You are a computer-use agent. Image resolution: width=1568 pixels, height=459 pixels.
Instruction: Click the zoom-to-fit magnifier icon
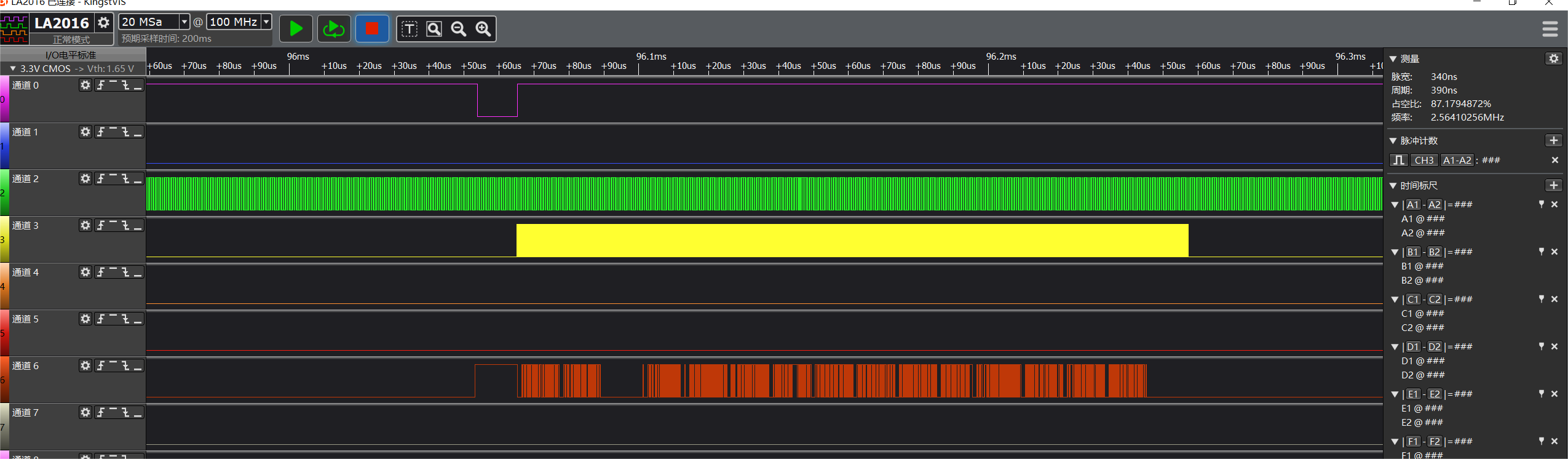(434, 29)
